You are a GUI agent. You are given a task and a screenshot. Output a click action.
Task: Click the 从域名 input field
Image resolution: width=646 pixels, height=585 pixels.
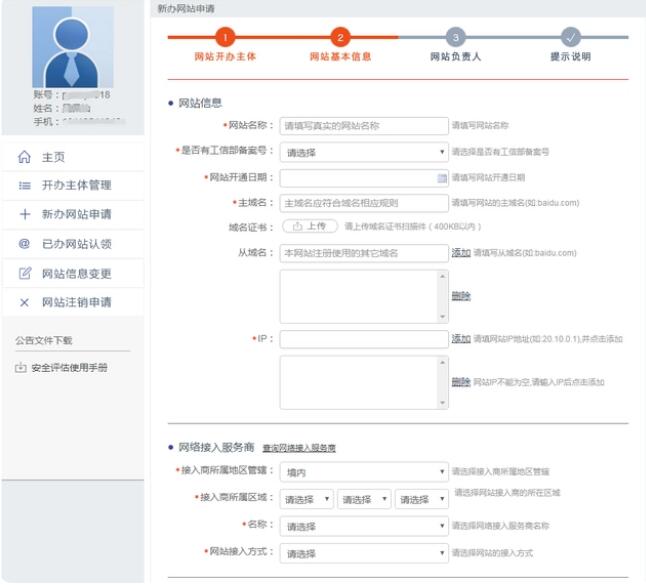[x=364, y=253]
